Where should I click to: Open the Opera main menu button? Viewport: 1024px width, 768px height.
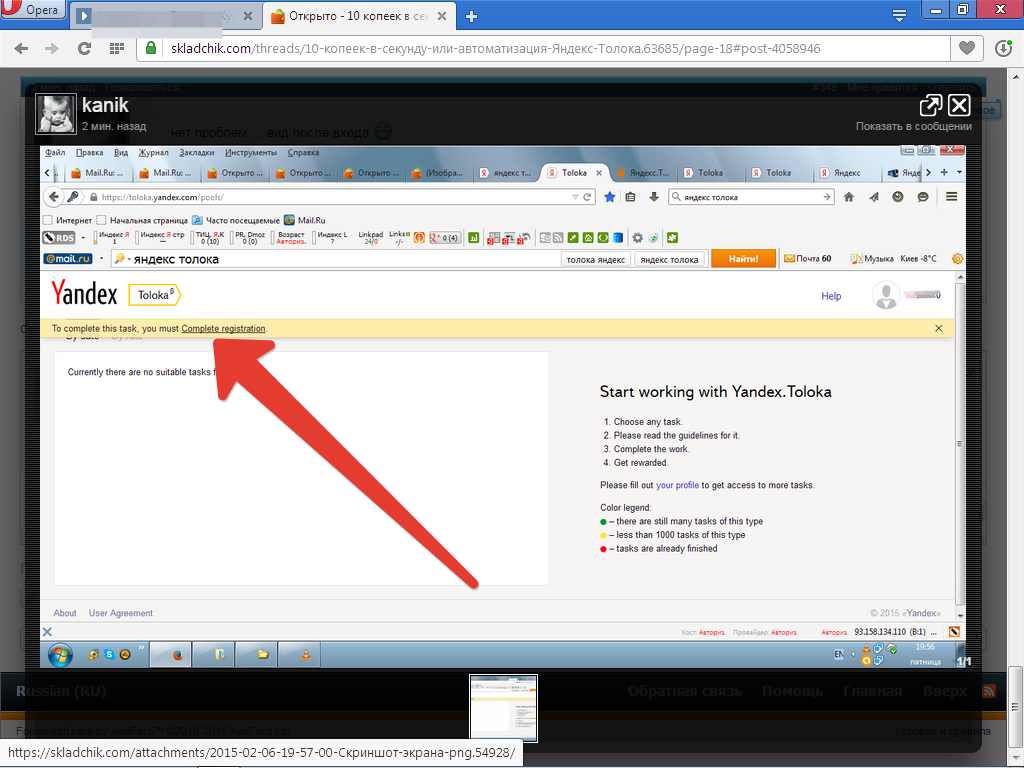[x=33, y=9]
